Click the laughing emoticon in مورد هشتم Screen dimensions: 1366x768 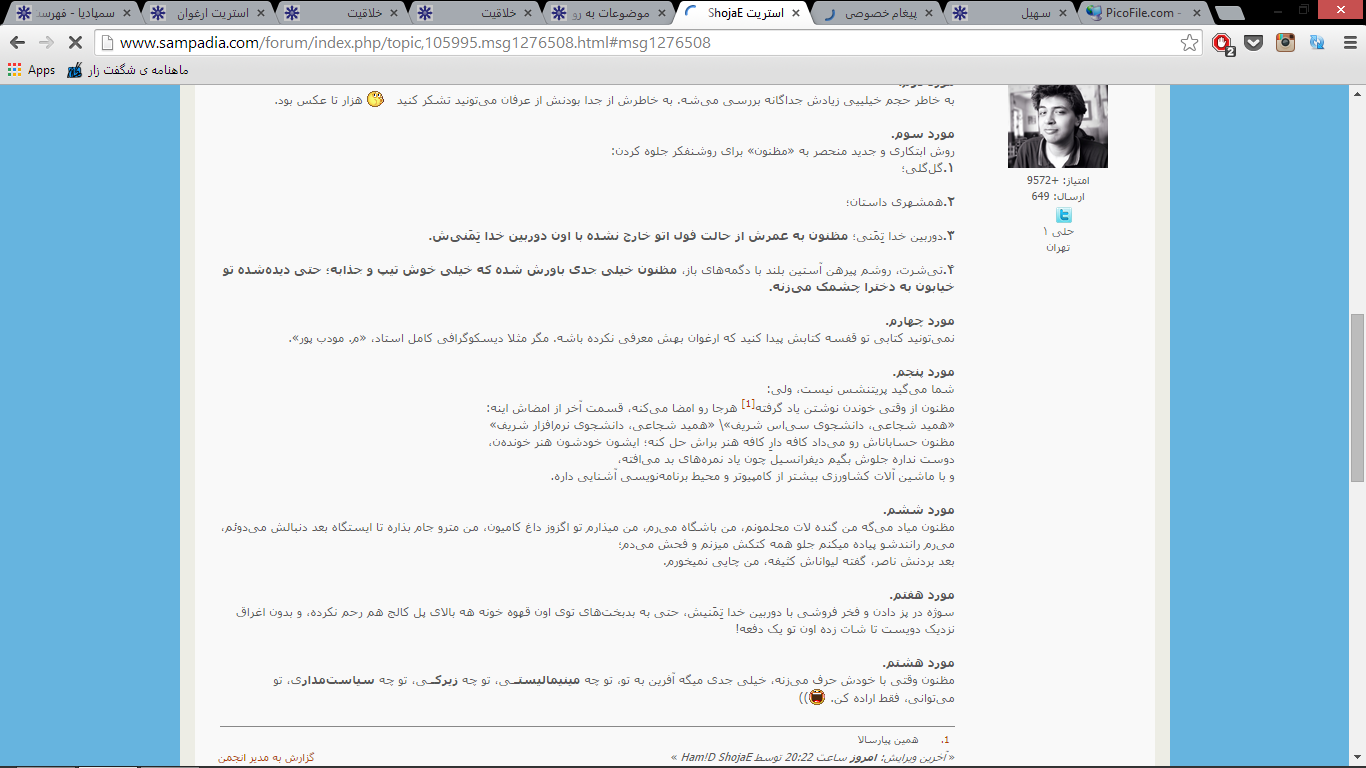coord(817,697)
